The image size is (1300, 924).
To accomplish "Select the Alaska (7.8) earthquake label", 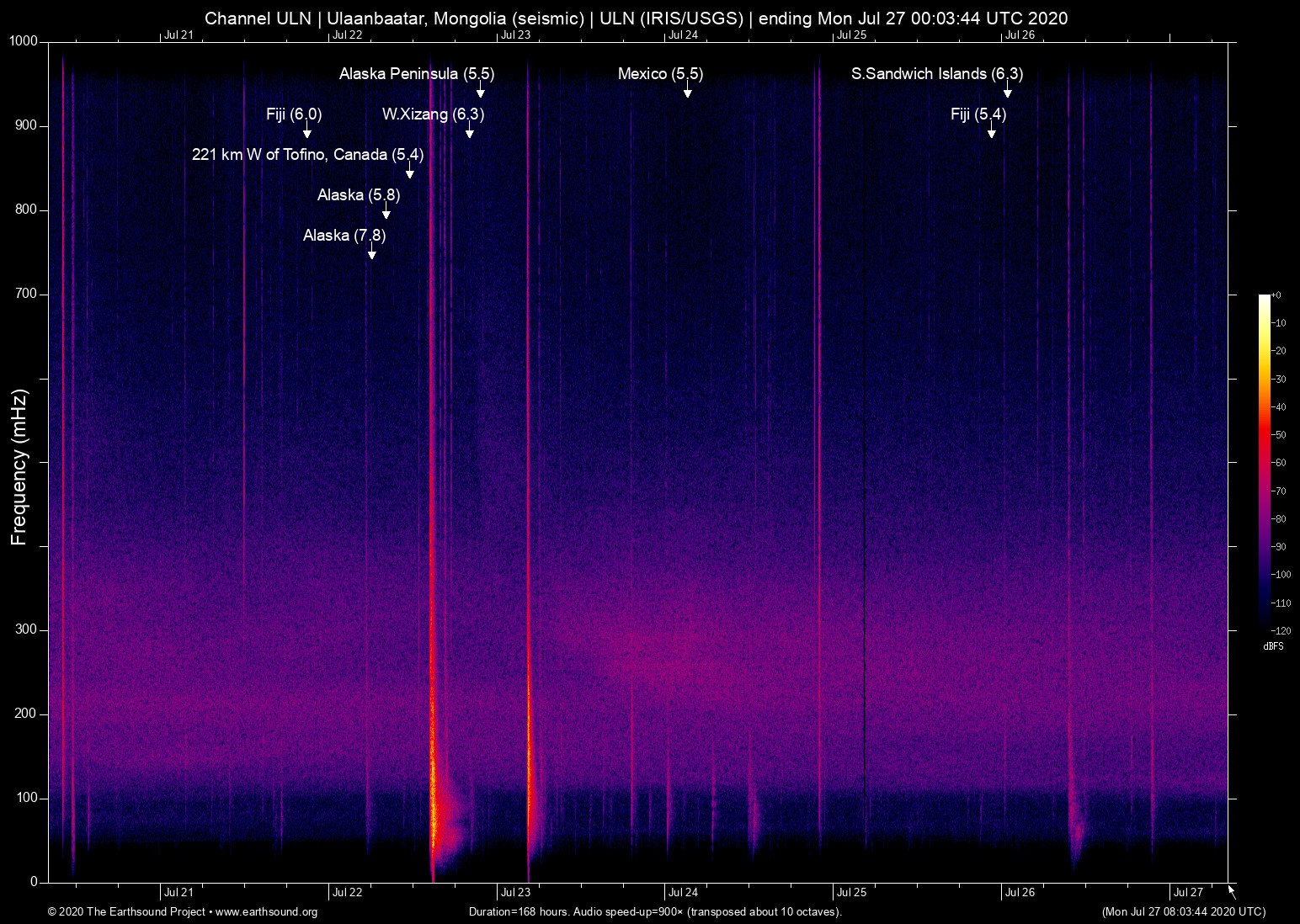I will [x=344, y=236].
